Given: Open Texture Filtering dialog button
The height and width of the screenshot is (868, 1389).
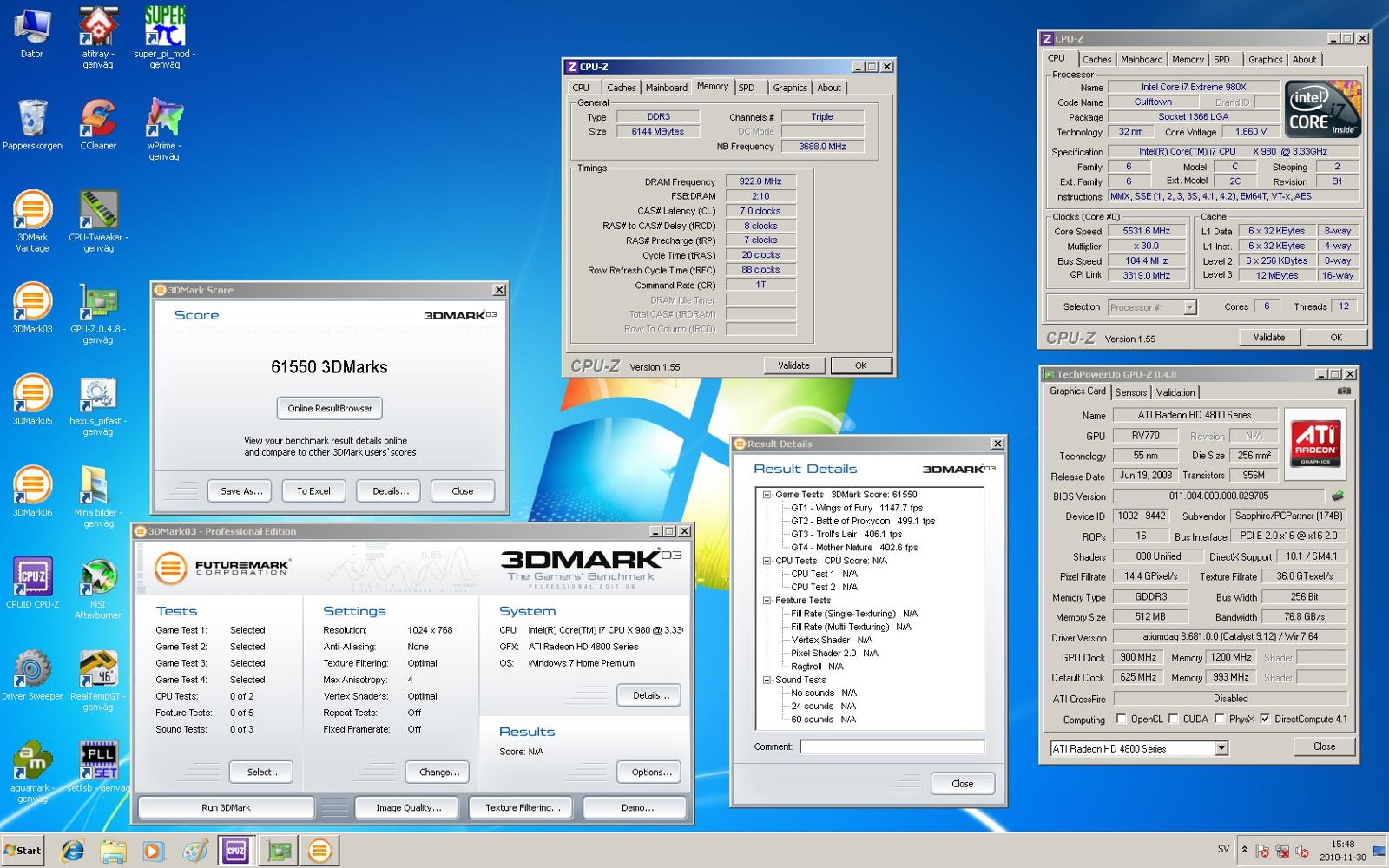Looking at the screenshot, I should pos(522,807).
